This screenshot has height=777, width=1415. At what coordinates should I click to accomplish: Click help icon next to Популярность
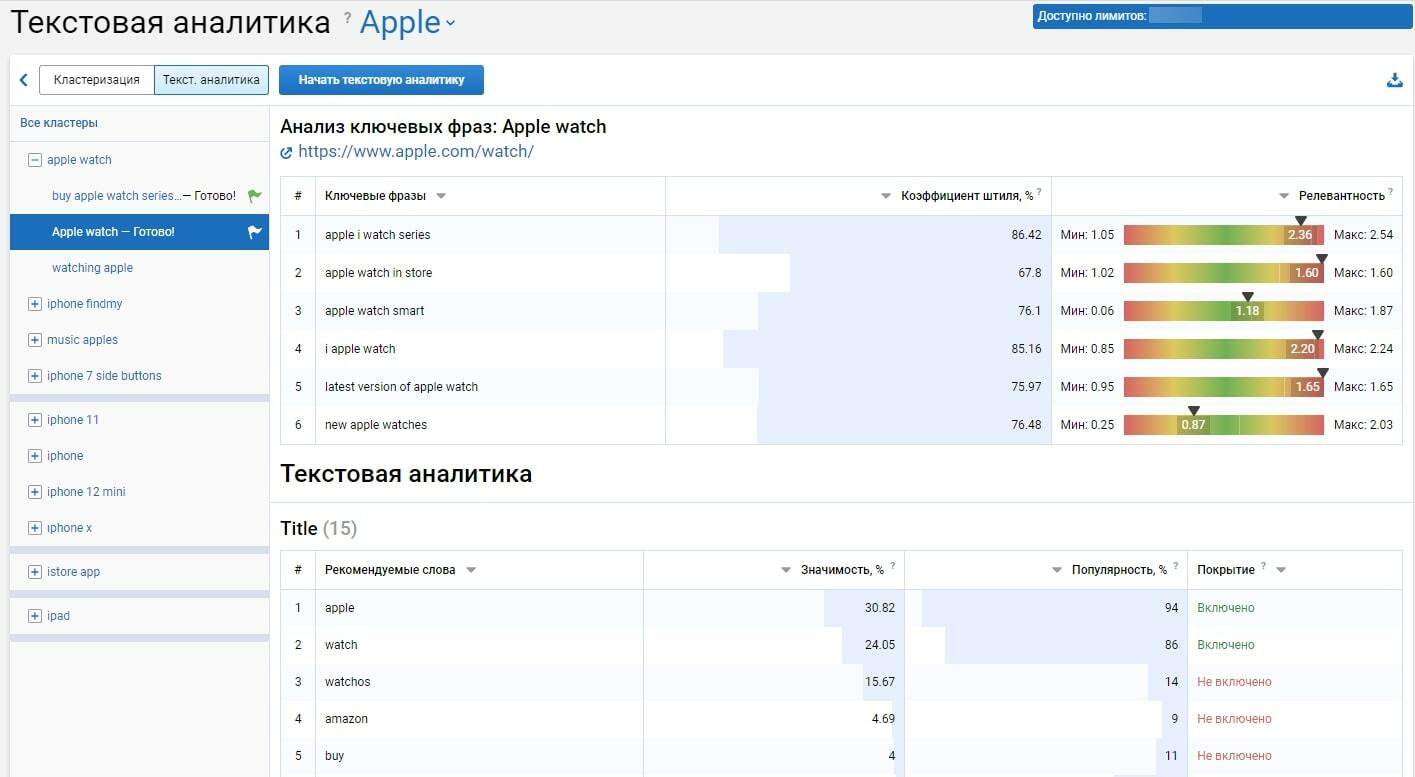pos(1176,566)
